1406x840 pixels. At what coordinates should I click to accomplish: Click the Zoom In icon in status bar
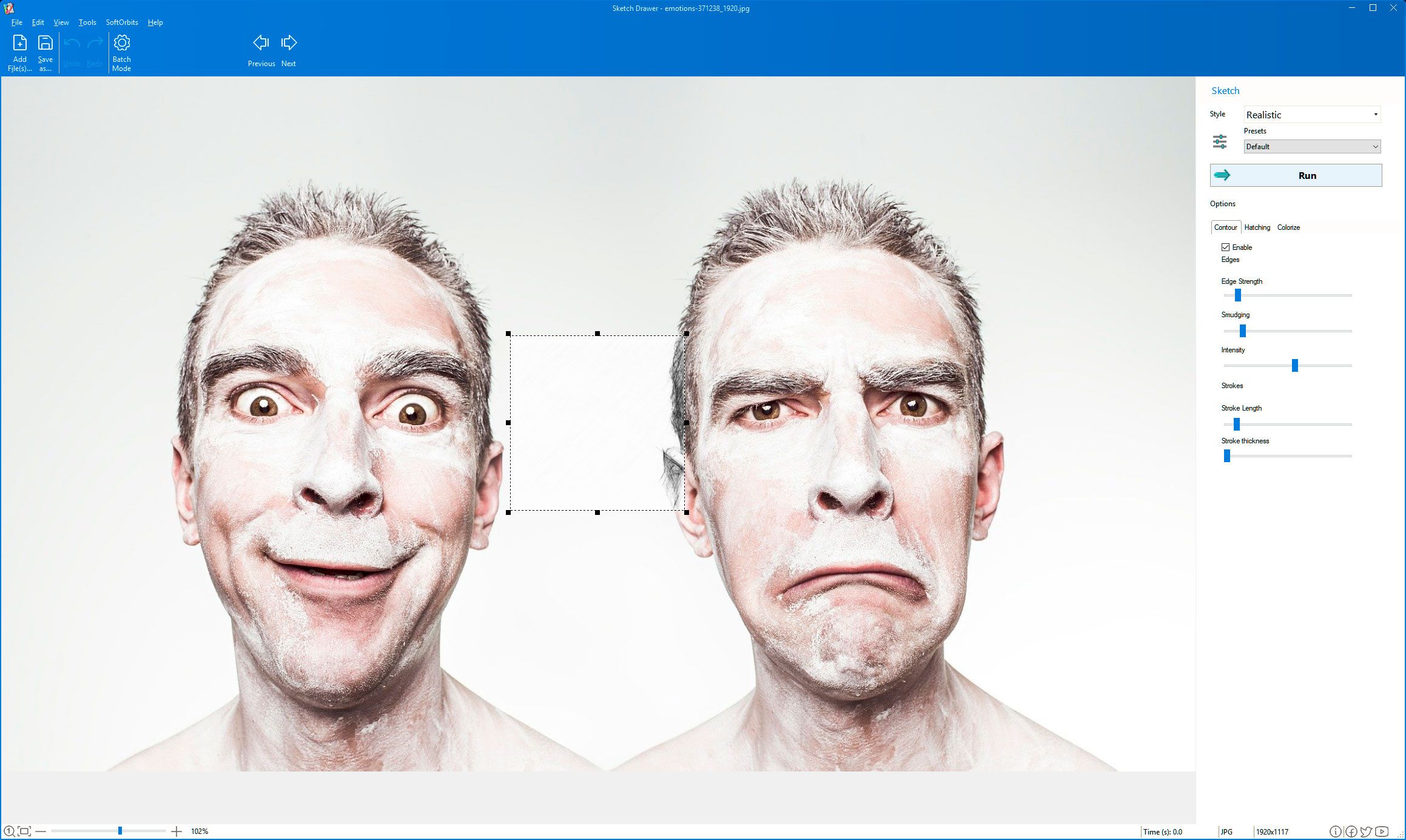coord(176,830)
